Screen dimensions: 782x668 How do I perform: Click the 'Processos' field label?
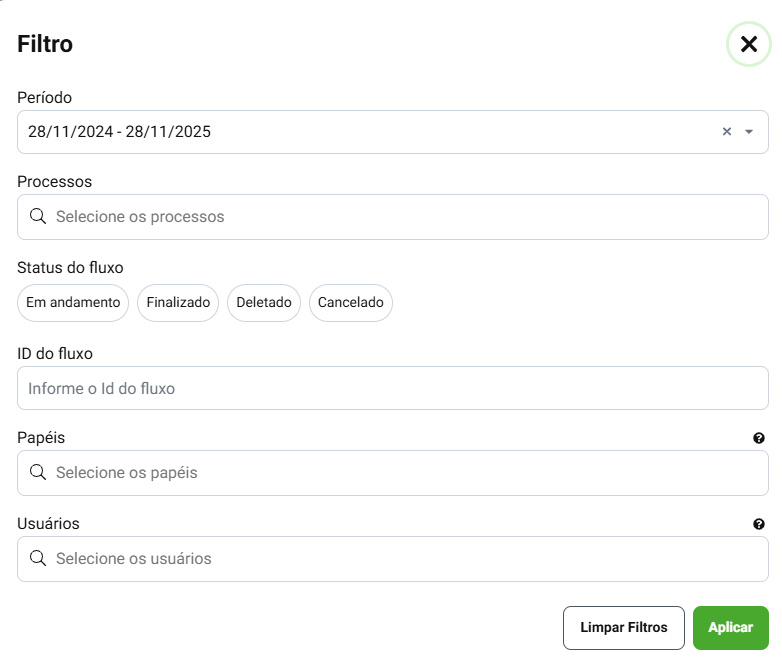click(55, 182)
